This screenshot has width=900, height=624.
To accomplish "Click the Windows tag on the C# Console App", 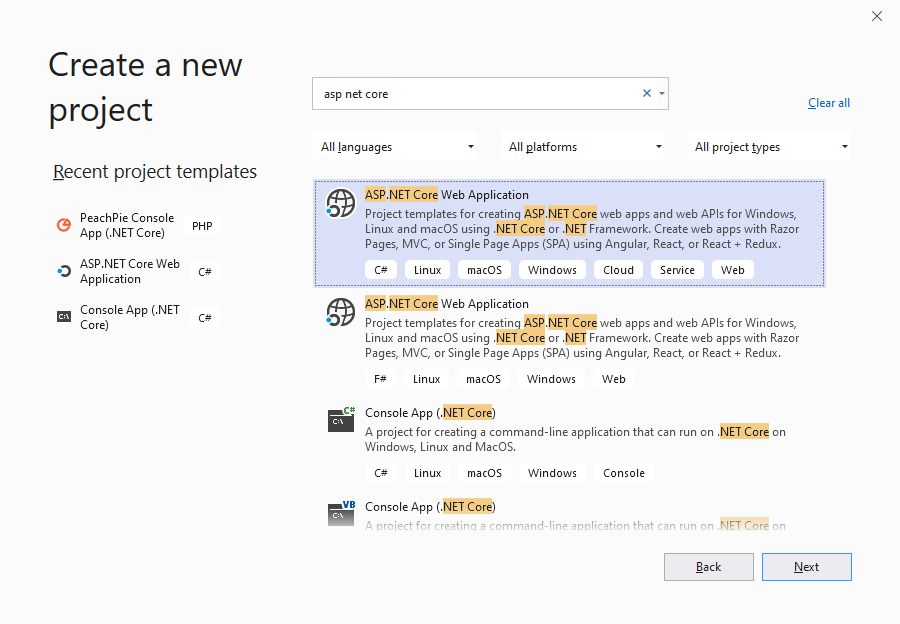I will (x=552, y=473).
